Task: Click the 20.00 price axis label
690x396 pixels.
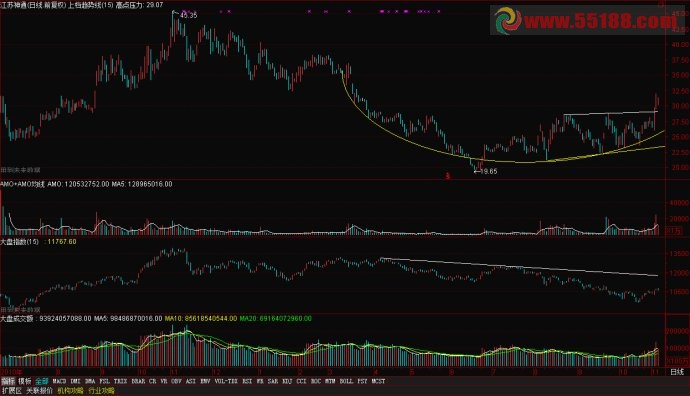Action: (680, 167)
